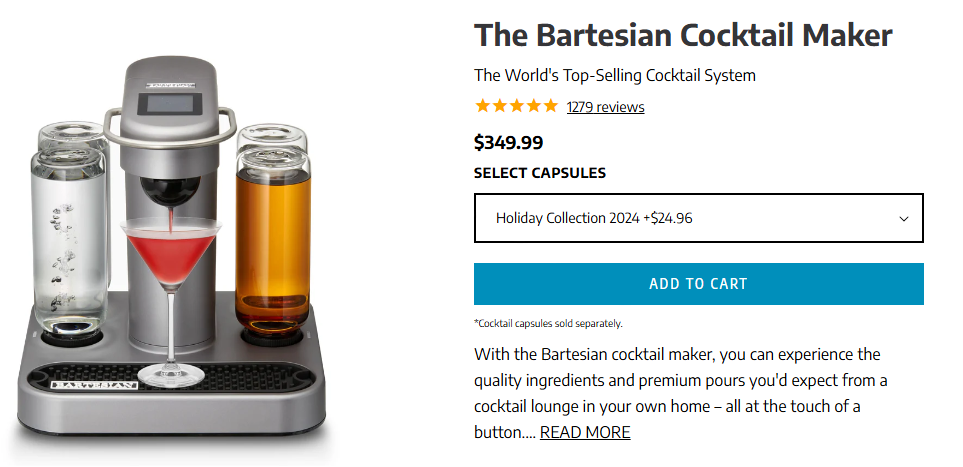The height and width of the screenshot is (467, 963).
Task: Click the chevron arrow in capsules dropdown
Action: pos(904,219)
